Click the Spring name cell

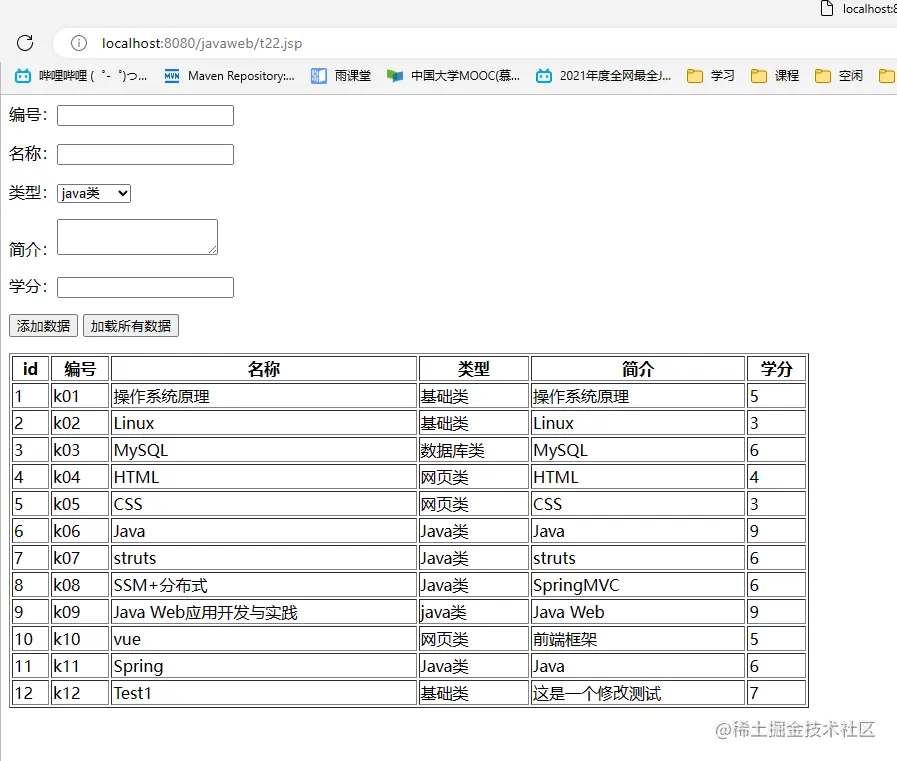(x=264, y=665)
